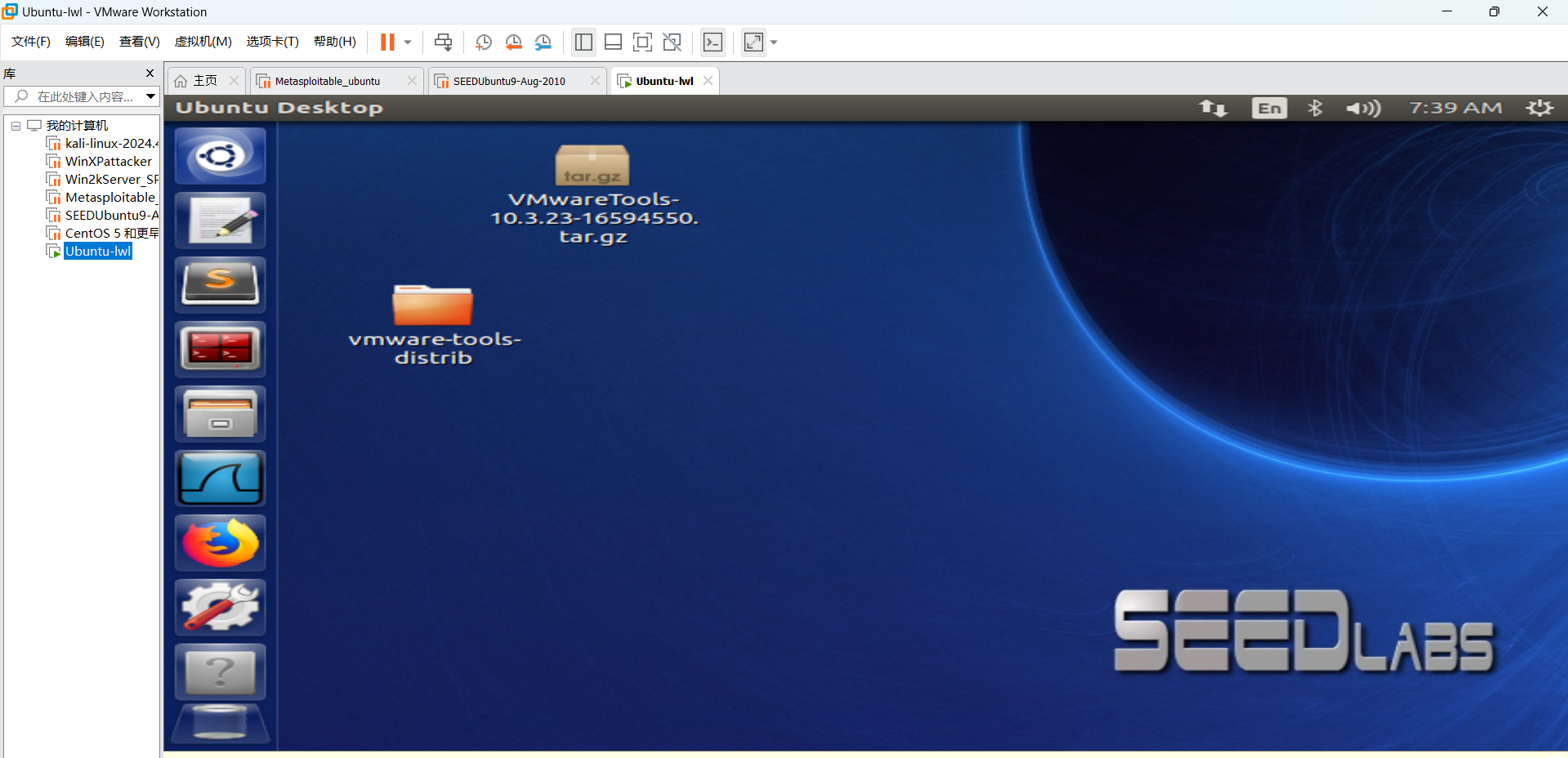The height and width of the screenshot is (758, 1568).
Task: Select CentOS 5 in the library
Action: coord(103,234)
